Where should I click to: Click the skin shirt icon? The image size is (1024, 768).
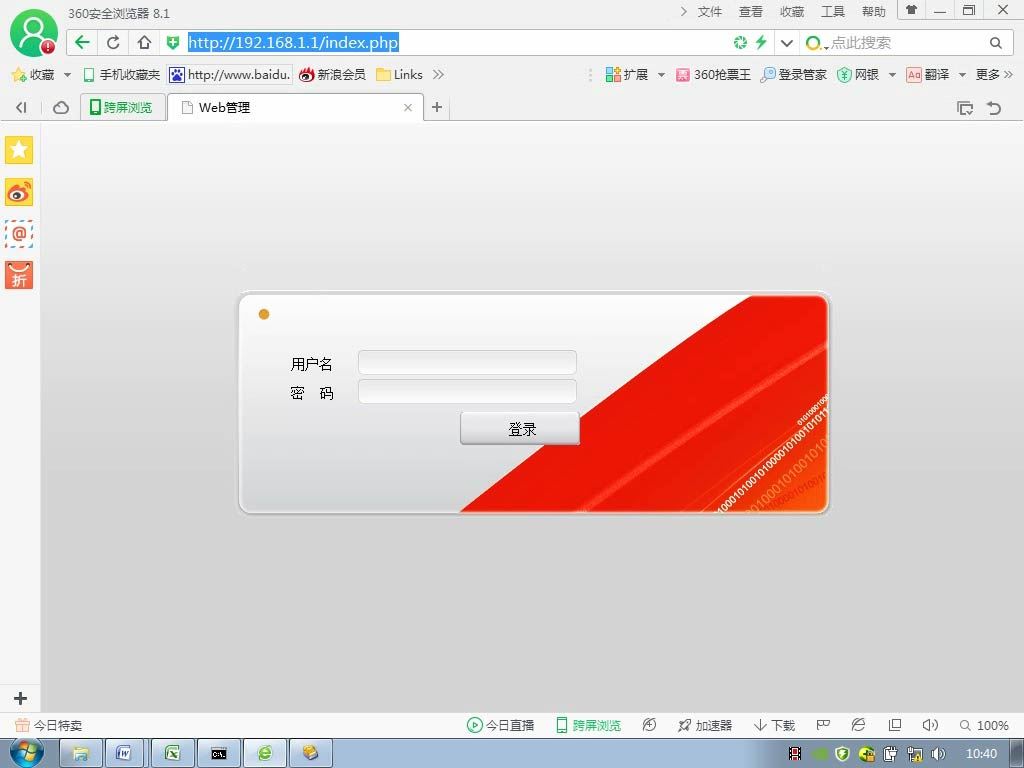point(912,10)
